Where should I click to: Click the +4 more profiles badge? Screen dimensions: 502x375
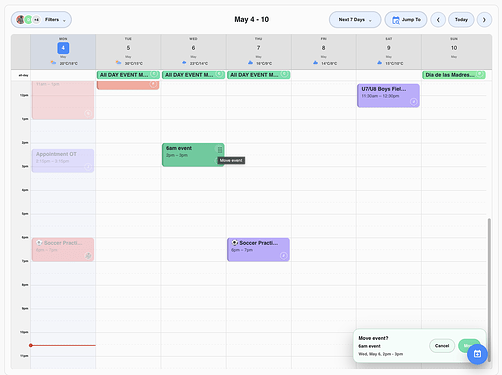tap(36, 20)
